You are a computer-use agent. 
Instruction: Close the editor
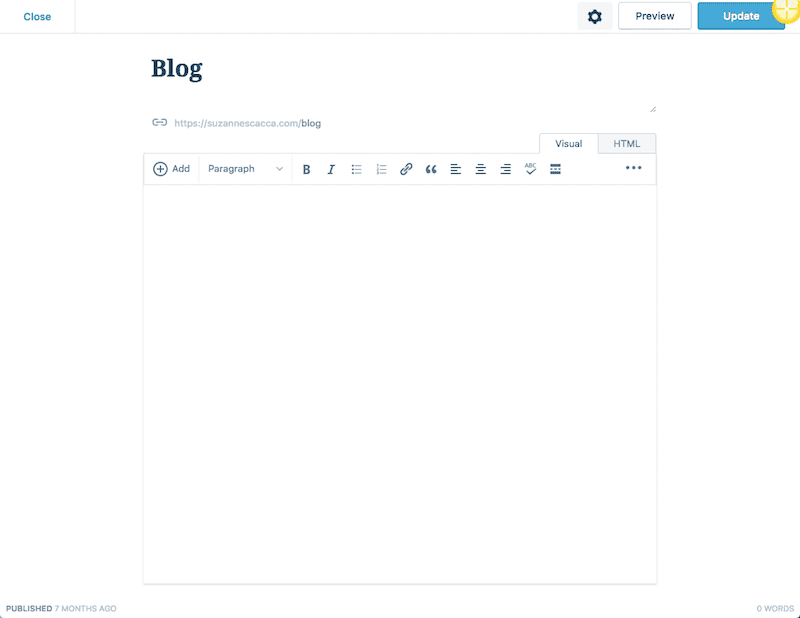point(37,17)
